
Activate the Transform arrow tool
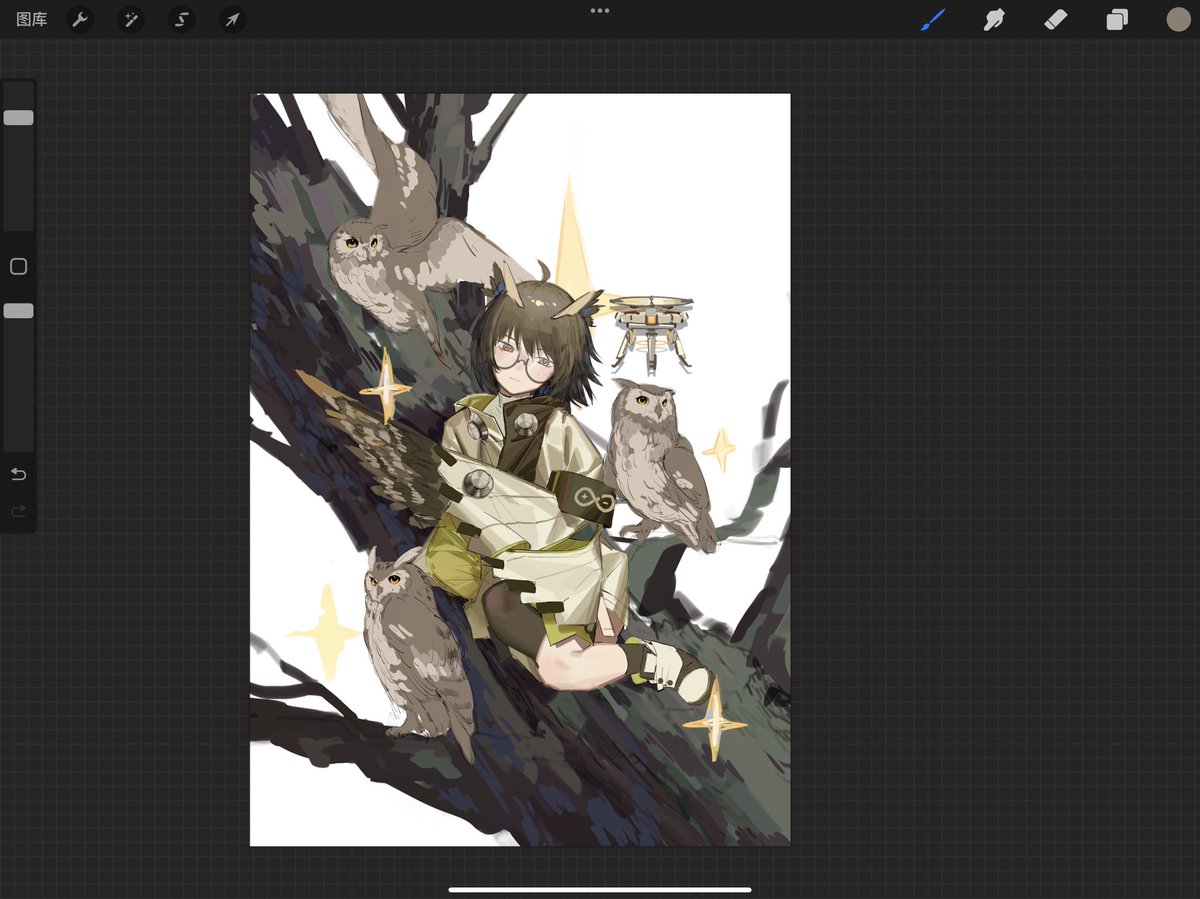(232, 19)
